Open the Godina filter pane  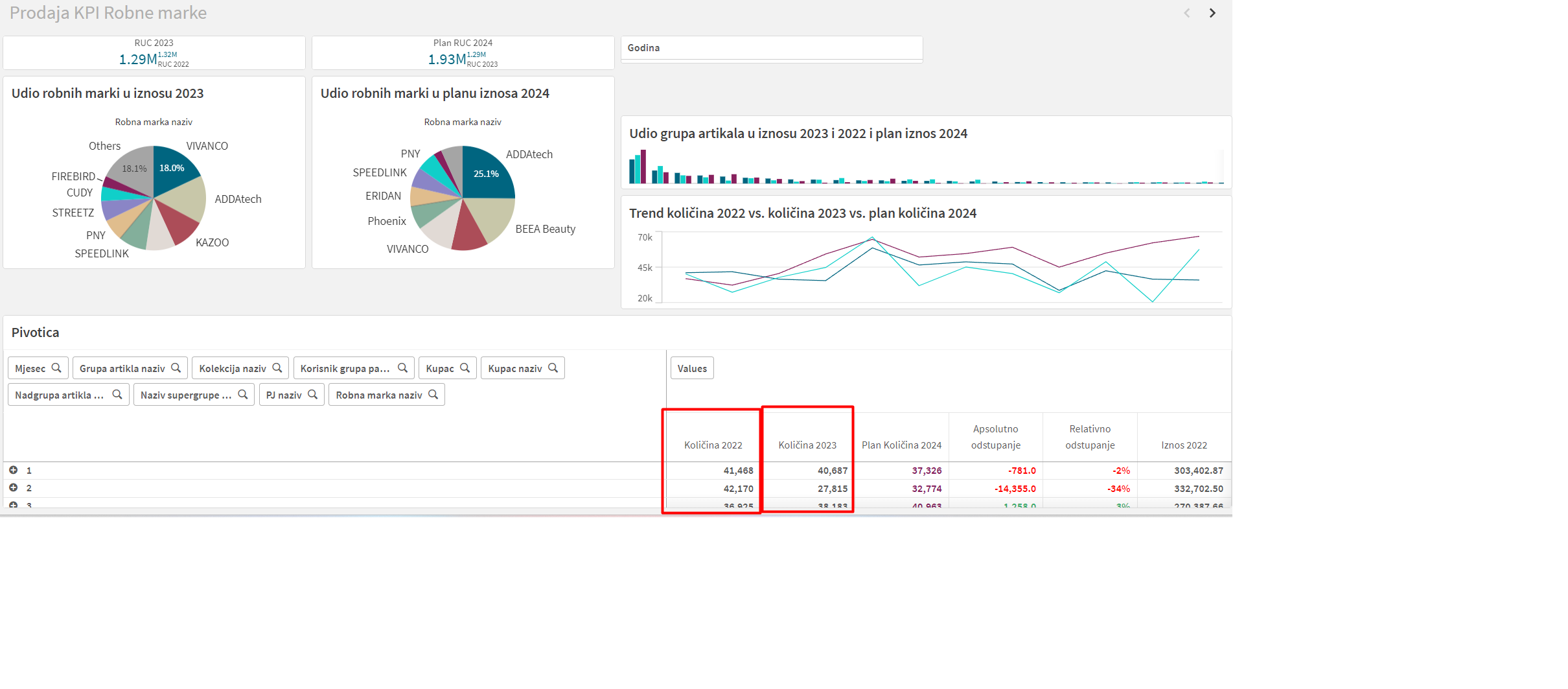[771, 49]
